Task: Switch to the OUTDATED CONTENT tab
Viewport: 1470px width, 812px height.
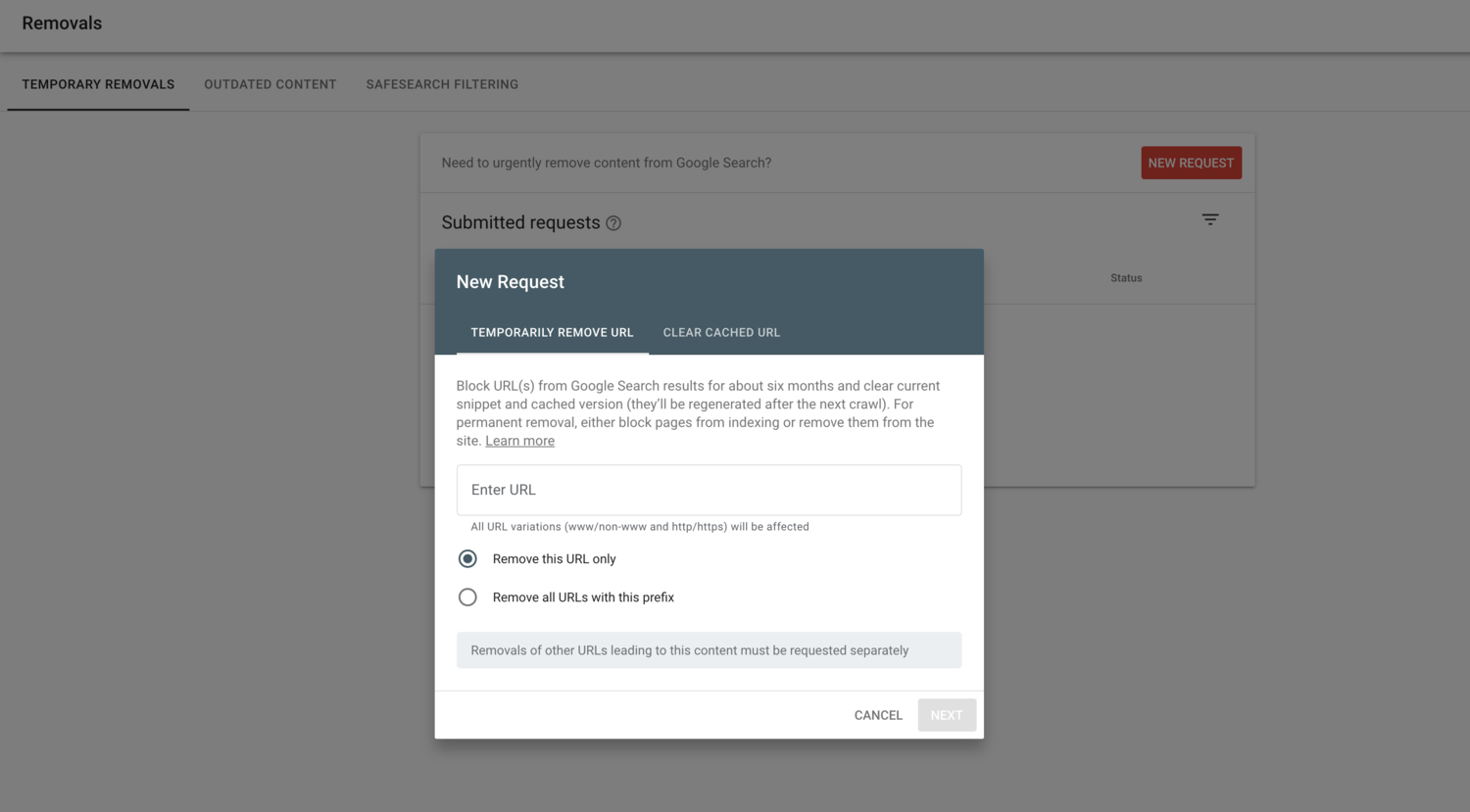Action: (x=269, y=84)
